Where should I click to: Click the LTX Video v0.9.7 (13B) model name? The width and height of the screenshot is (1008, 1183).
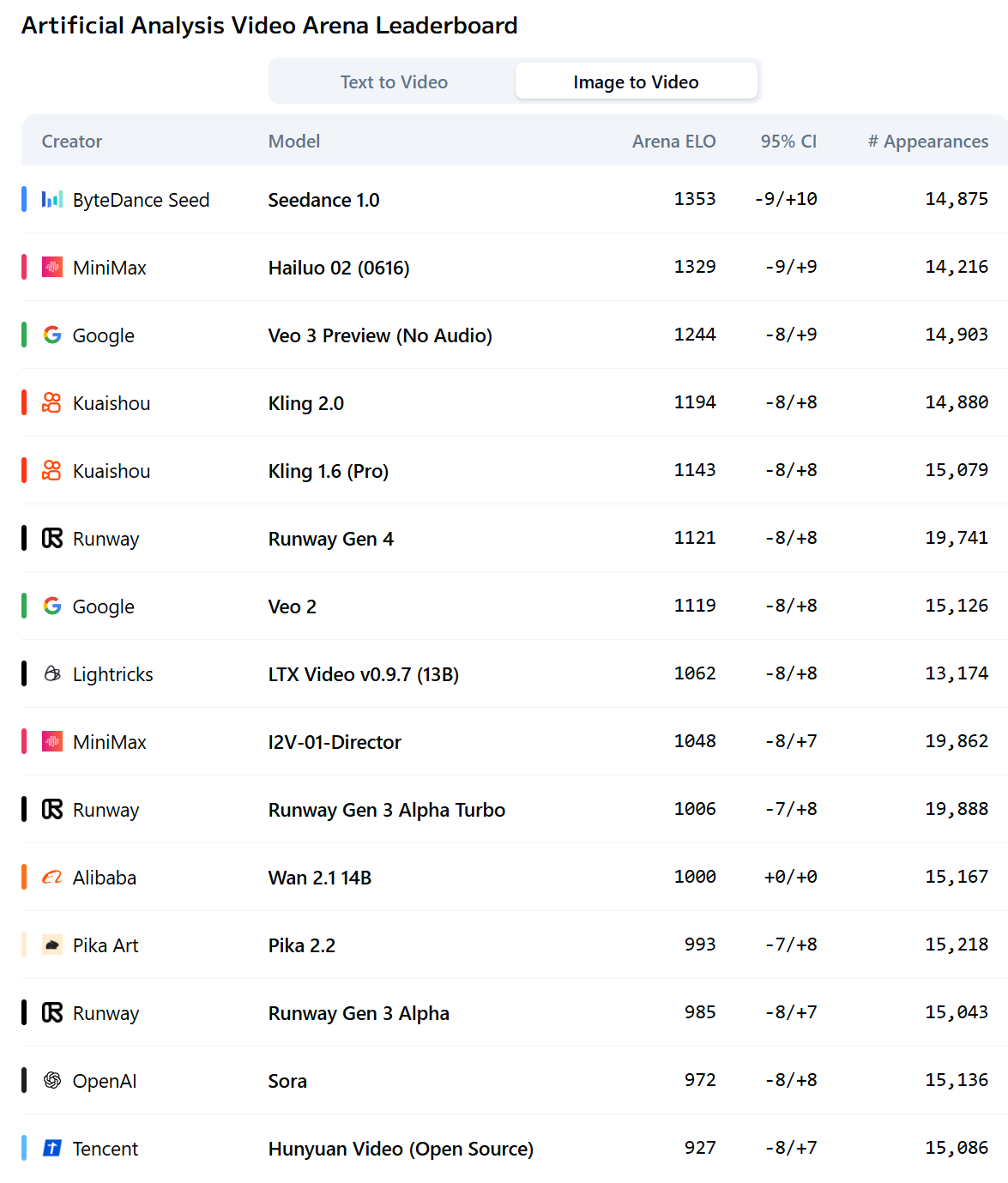coord(364,674)
